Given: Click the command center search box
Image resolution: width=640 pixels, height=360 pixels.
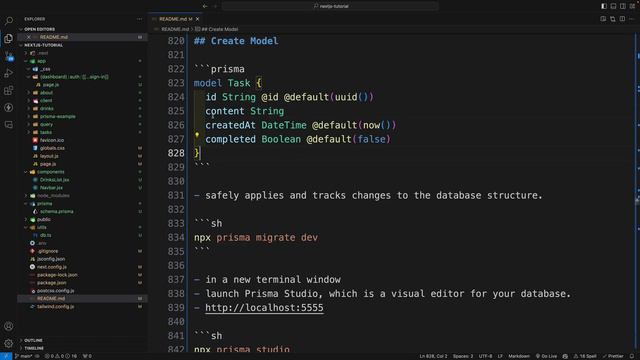Looking at the screenshot, I should (x=330, y=6).
